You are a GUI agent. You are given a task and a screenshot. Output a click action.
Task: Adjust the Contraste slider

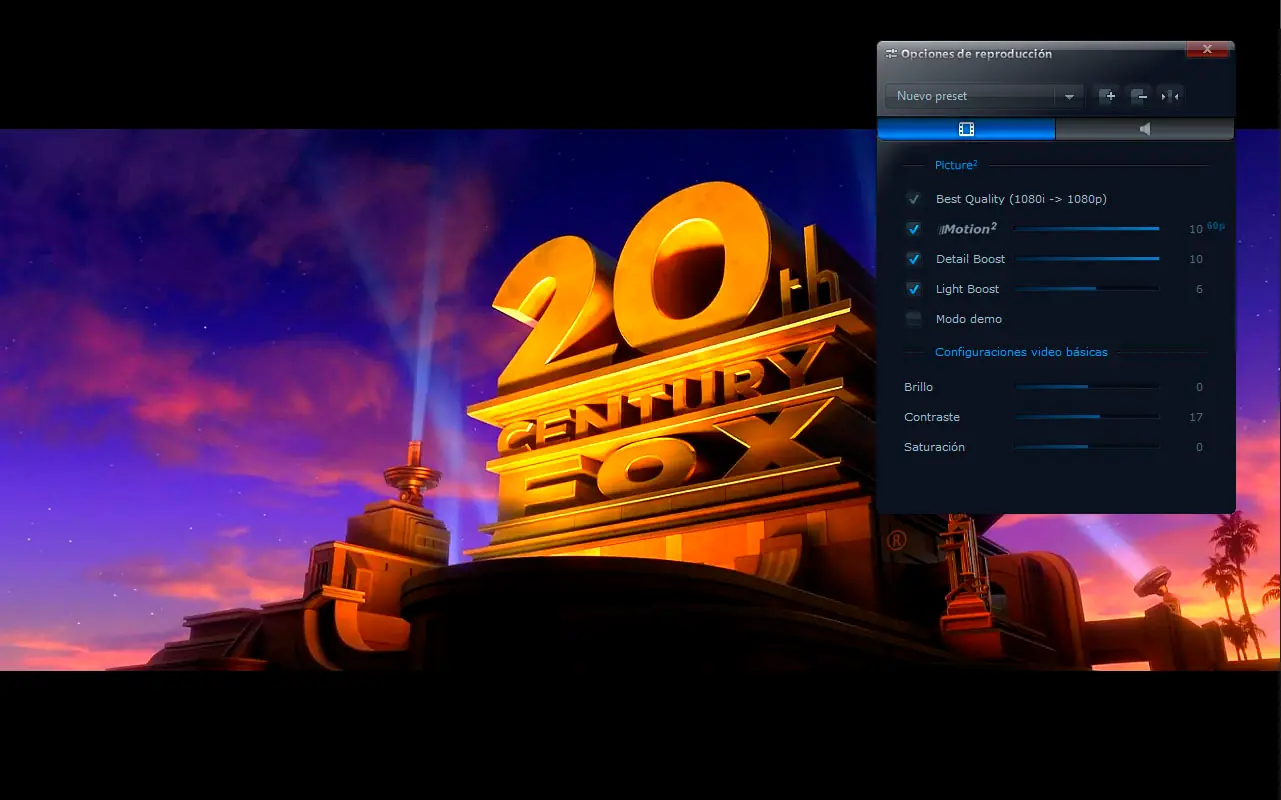click(1086, 417)
